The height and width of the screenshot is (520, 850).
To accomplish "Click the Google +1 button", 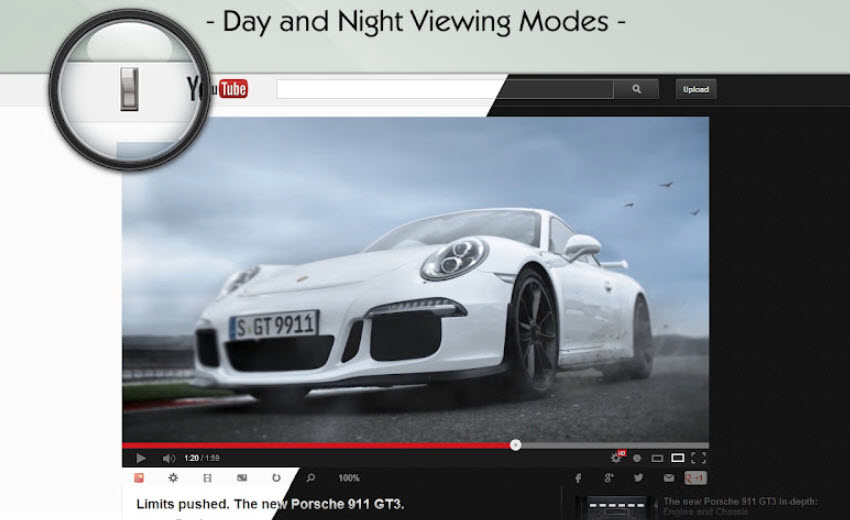I will [x=696, y=478].
